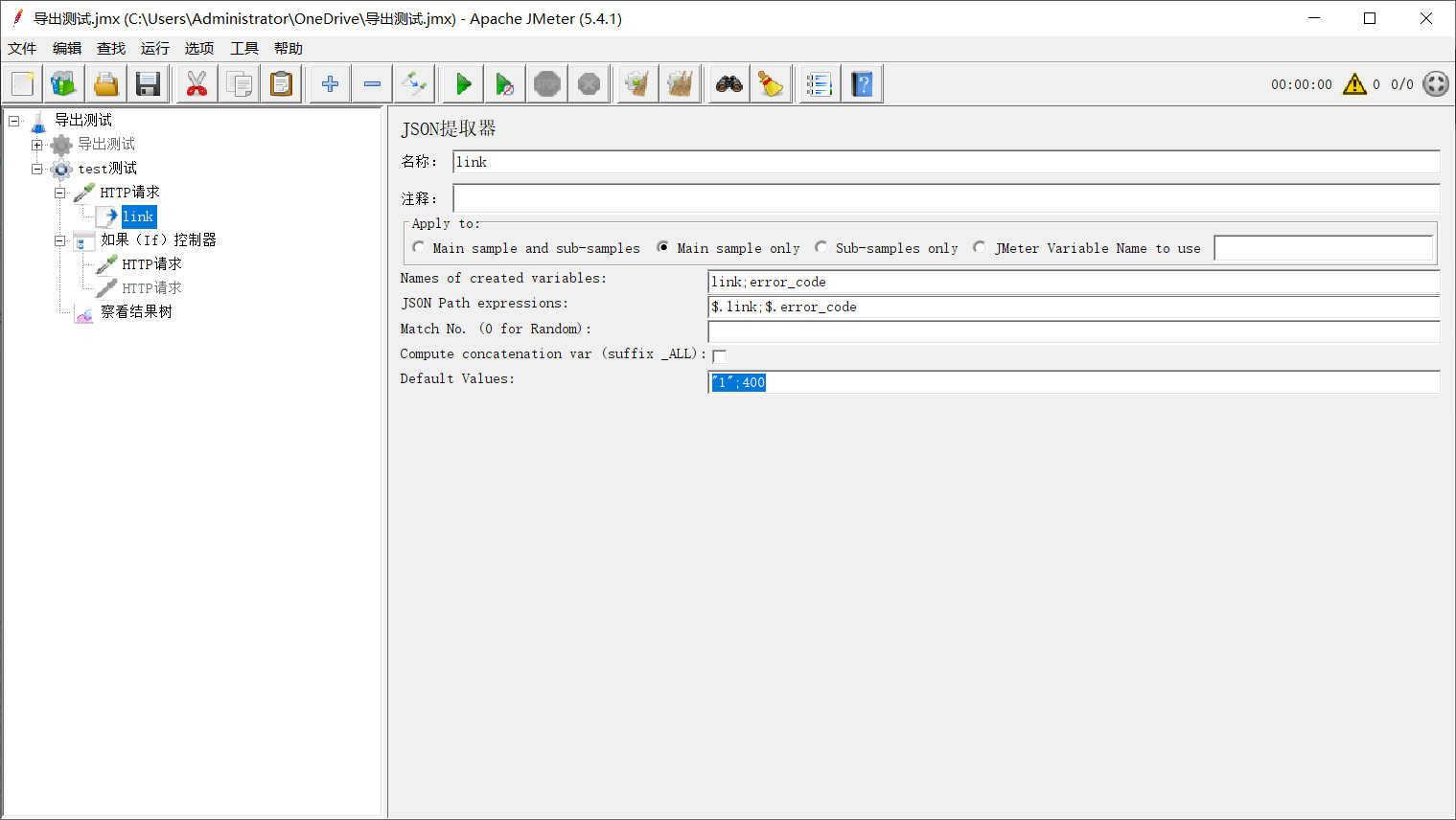Click Start no pauses icon
The image size is (1456, 820).
505,84
